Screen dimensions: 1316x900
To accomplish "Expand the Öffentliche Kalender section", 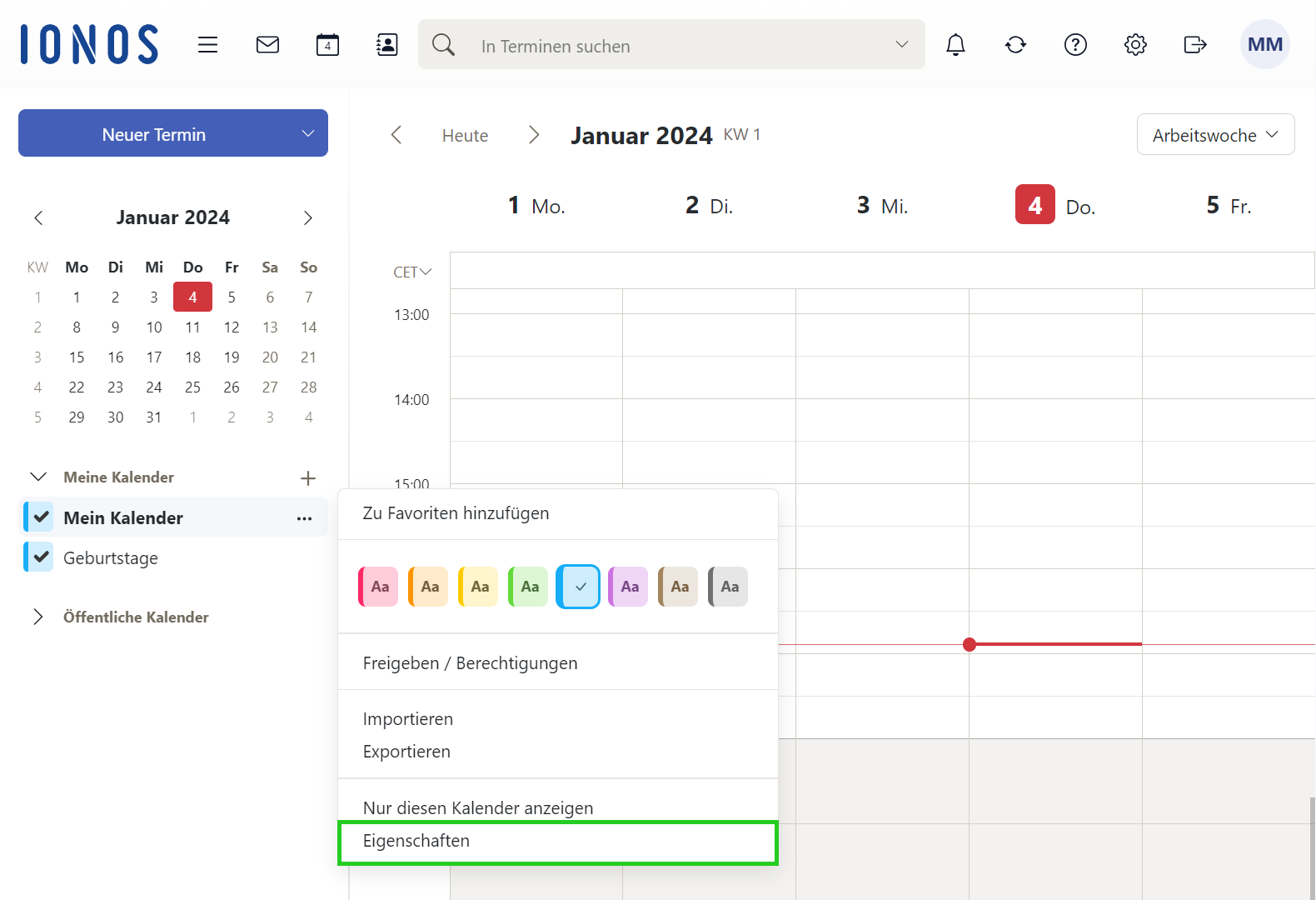I will (x=38, y=617).
